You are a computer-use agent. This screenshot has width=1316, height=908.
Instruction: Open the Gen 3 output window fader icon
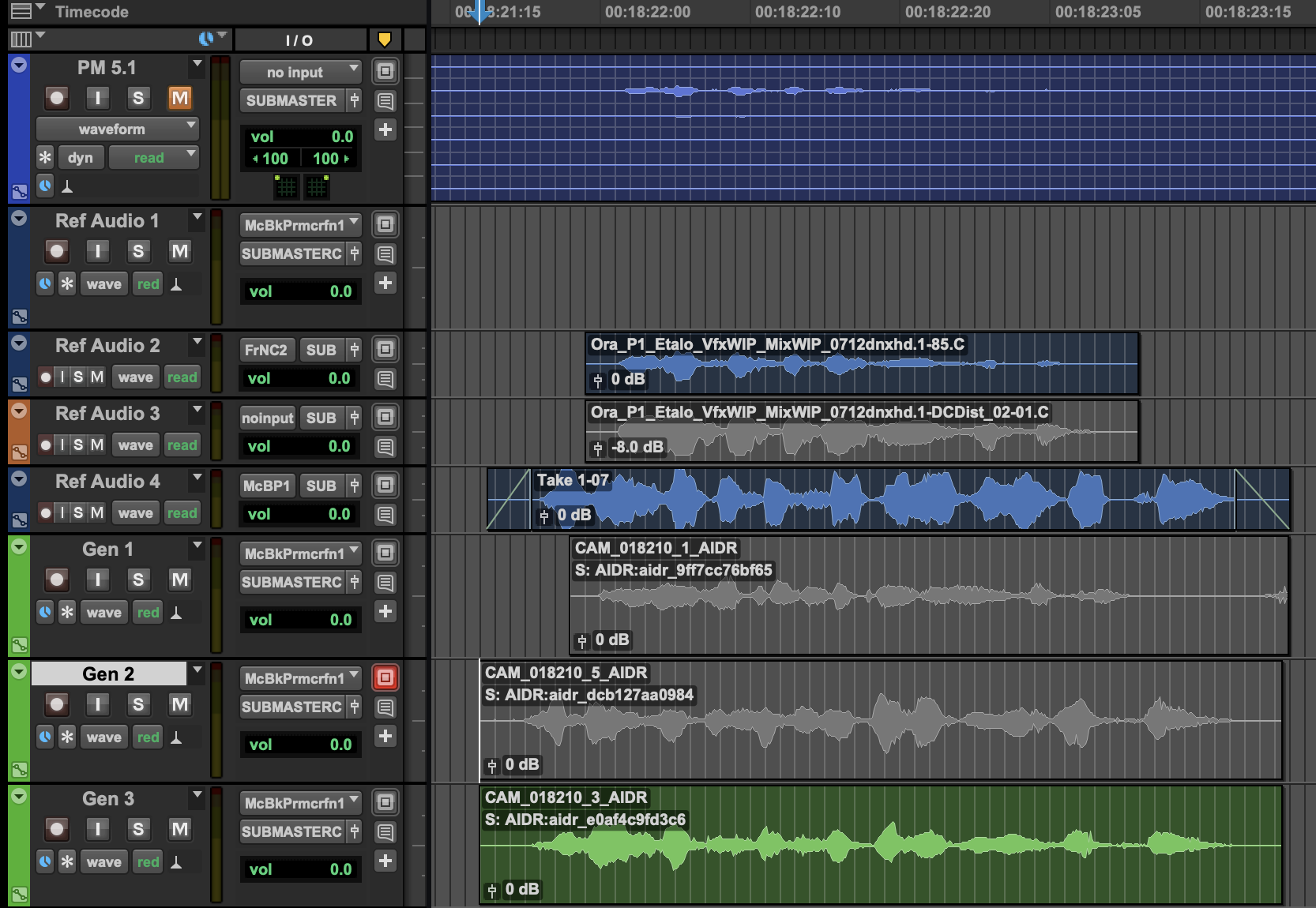(355, 831)
